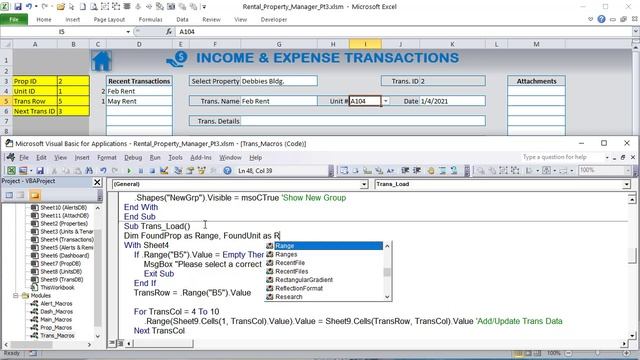Select ThisWorkbook in project tree
Screen dimensions: 640x360
coord(57,287)
